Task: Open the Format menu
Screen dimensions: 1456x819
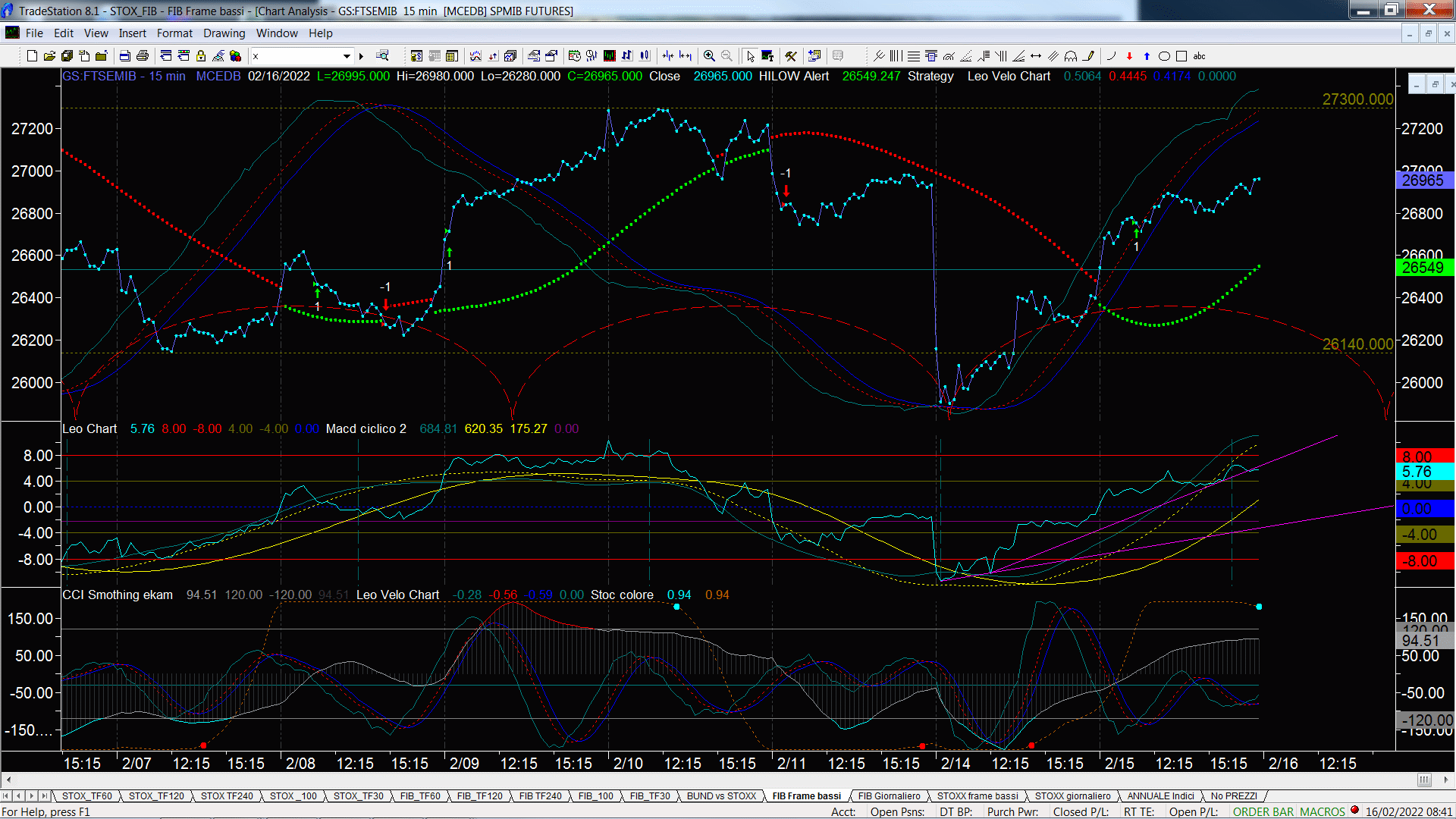Action: coord(174,33)
